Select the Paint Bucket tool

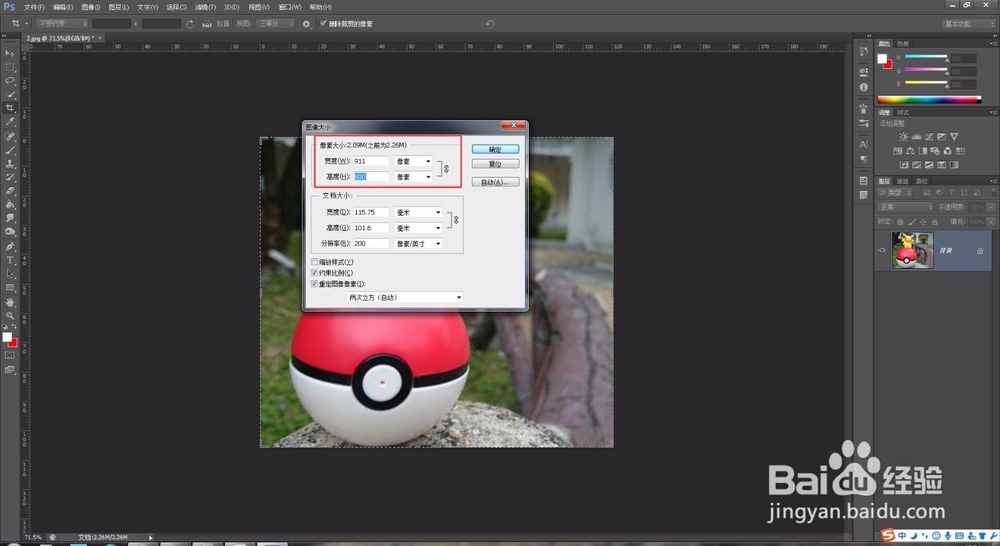10,205
